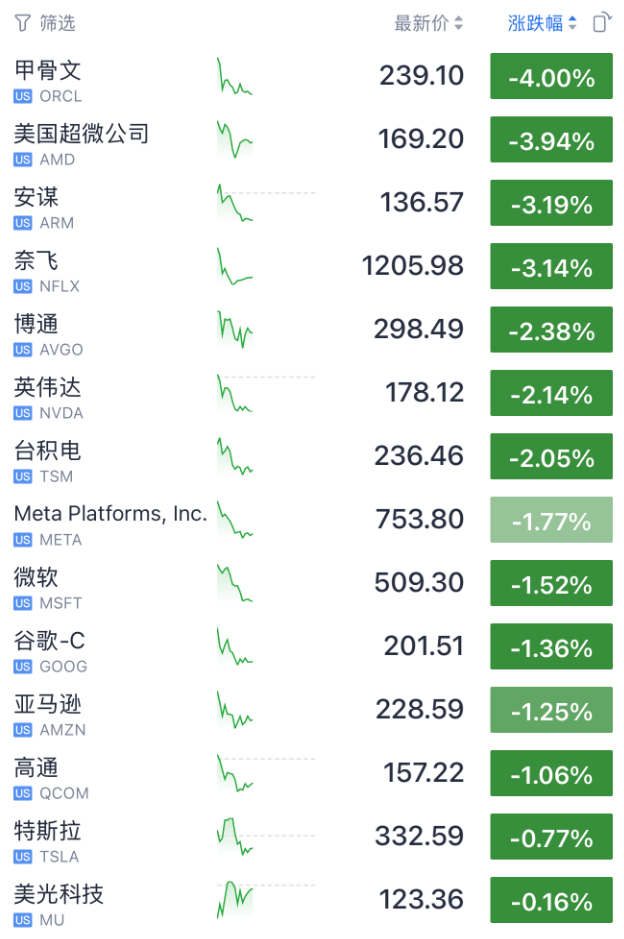
Task: Tap Oracle's -4.00% change badge
Action: [x=551, y=76]
